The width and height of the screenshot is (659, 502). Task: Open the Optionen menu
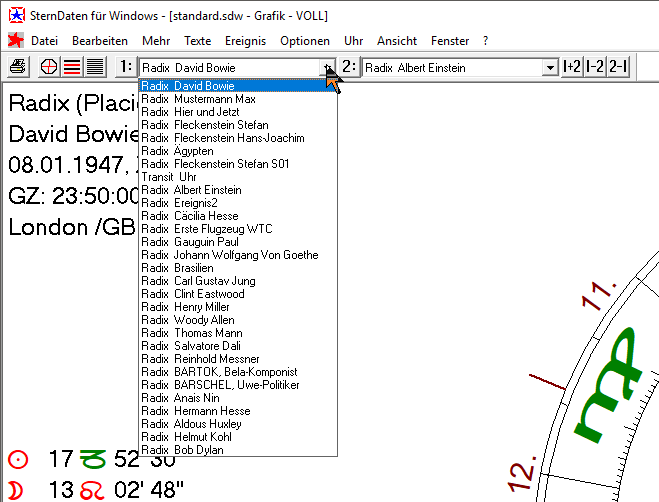pyautogui.click(x=305, y=41)
